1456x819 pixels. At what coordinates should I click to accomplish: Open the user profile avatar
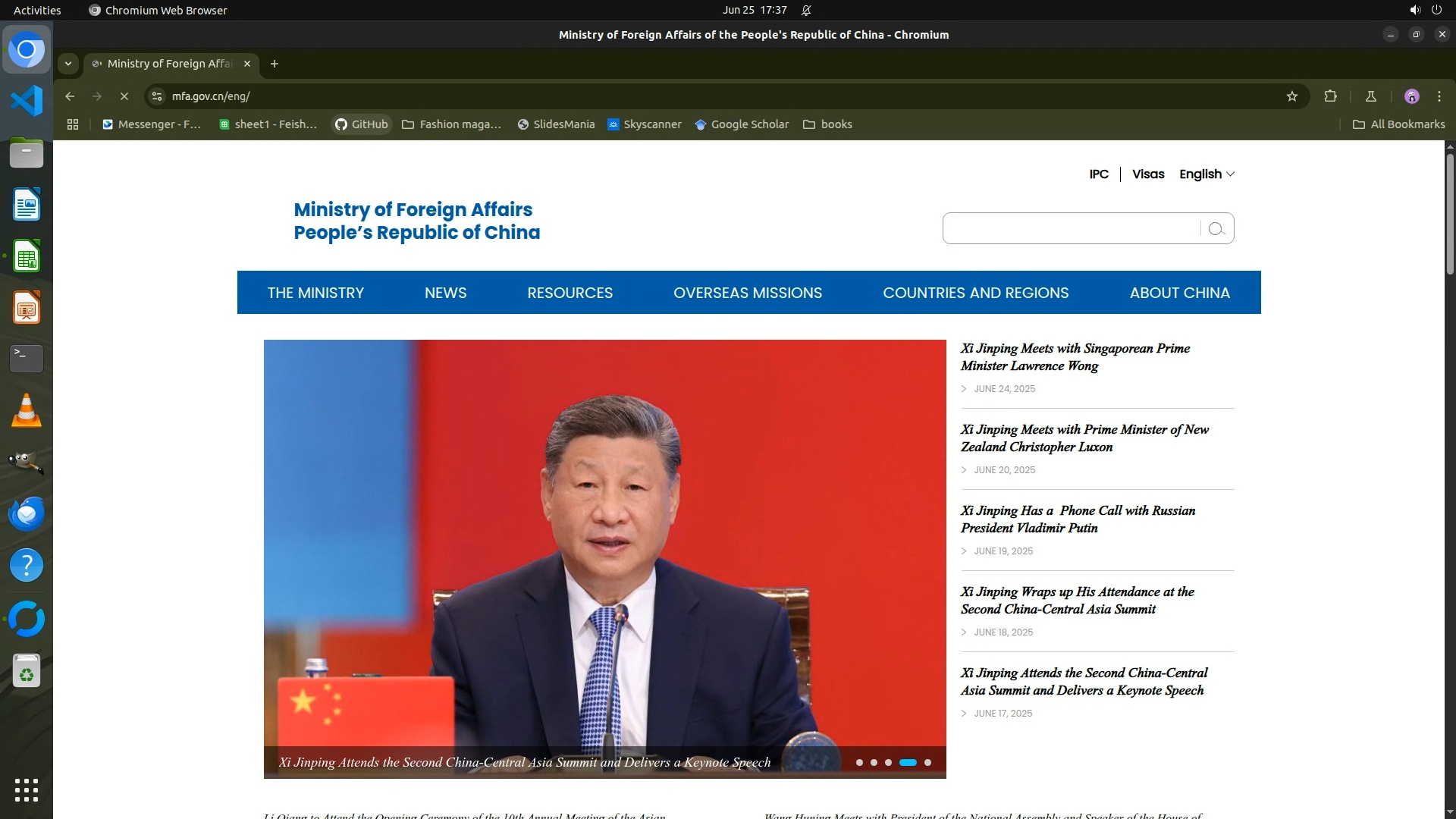[1411, 96]
